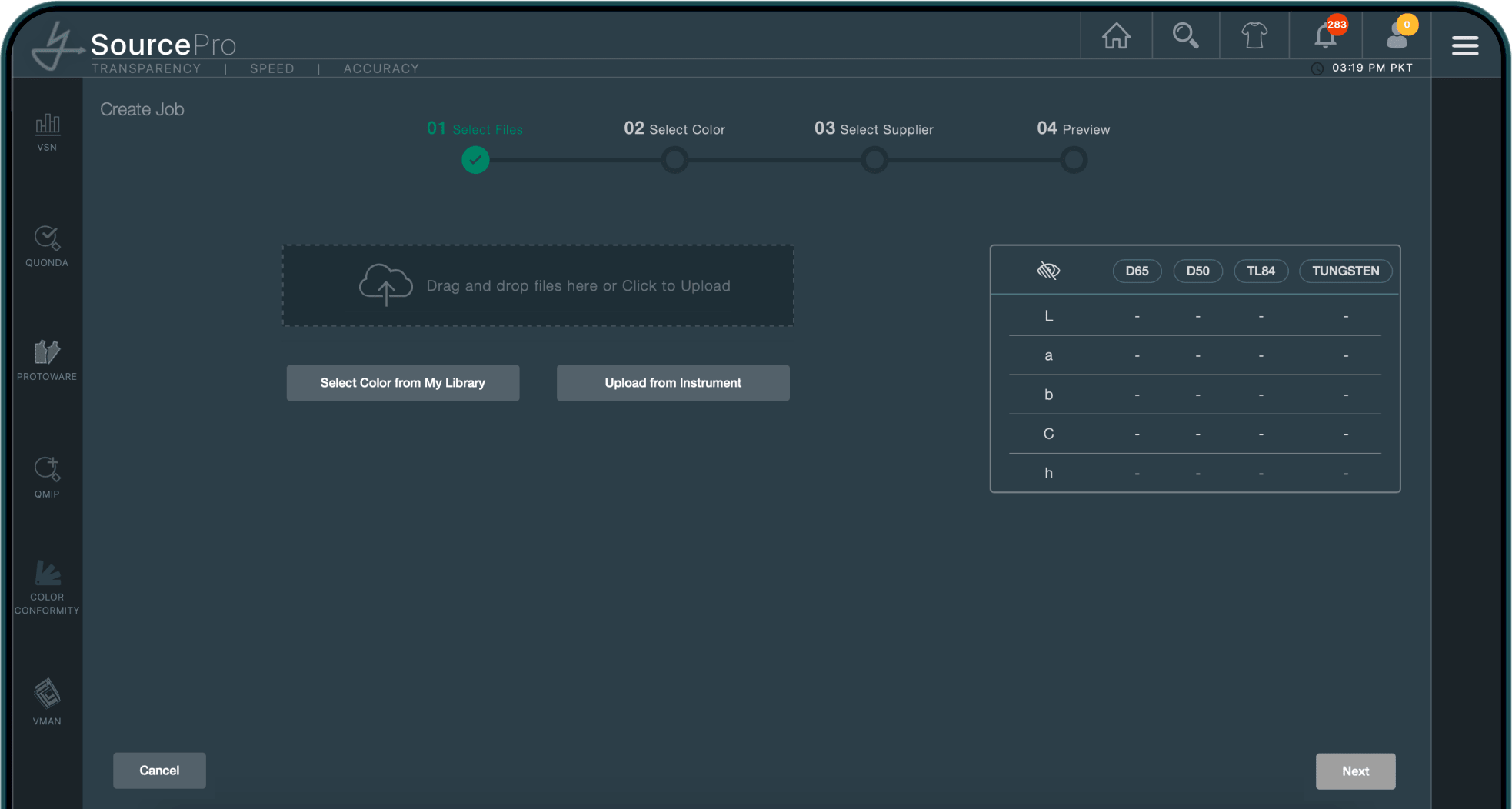Open the VMAN module

point(47,701)
